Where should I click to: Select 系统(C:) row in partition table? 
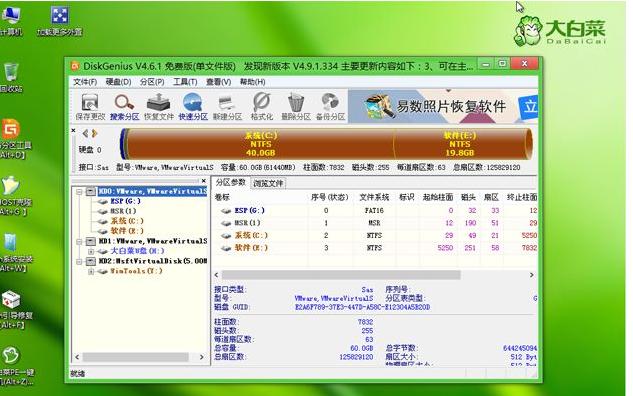click(x=375, y=235)
